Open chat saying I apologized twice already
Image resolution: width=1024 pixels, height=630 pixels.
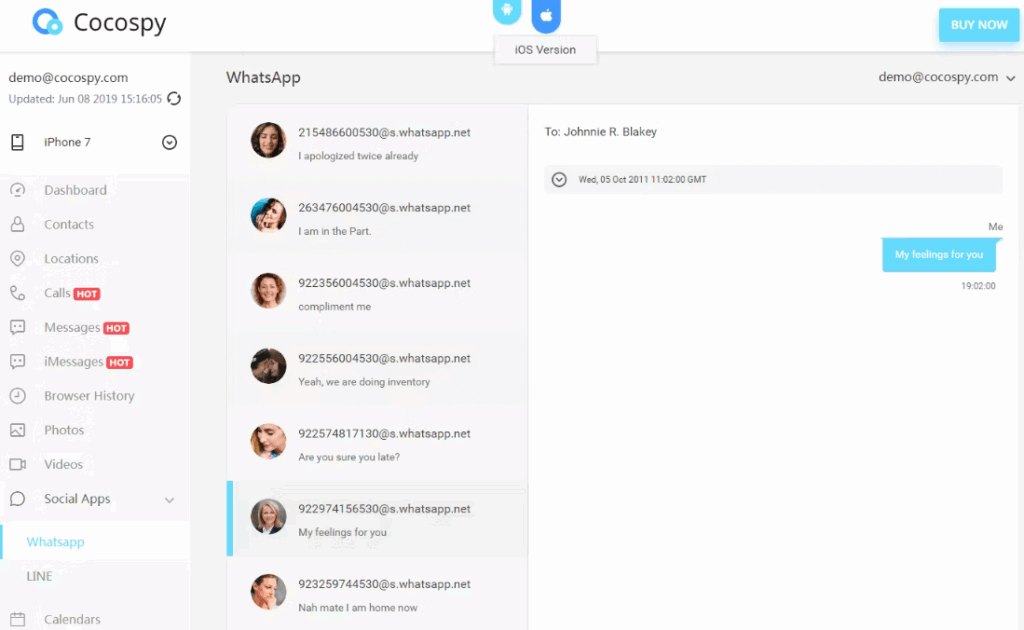pyautogui.click(x=377, y=142)
